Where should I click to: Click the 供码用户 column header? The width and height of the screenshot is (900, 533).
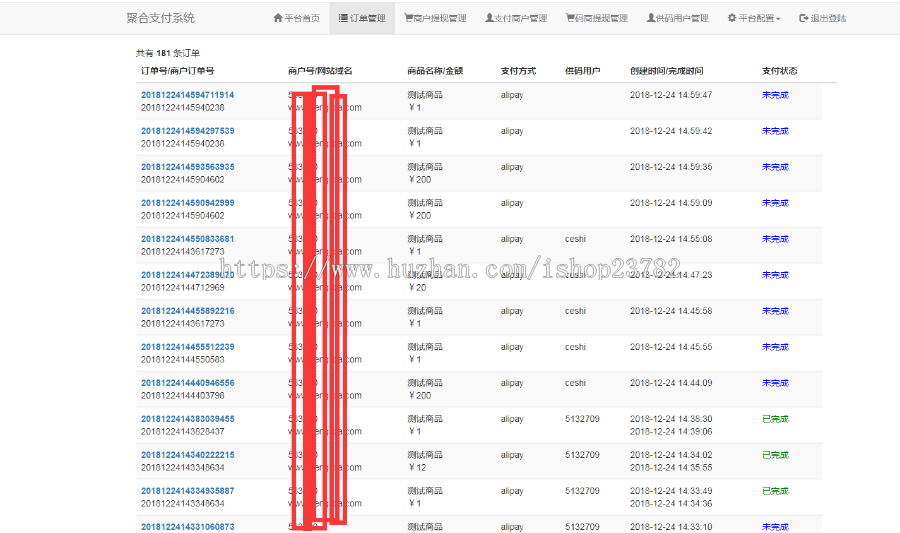click(x=583, y=71)
